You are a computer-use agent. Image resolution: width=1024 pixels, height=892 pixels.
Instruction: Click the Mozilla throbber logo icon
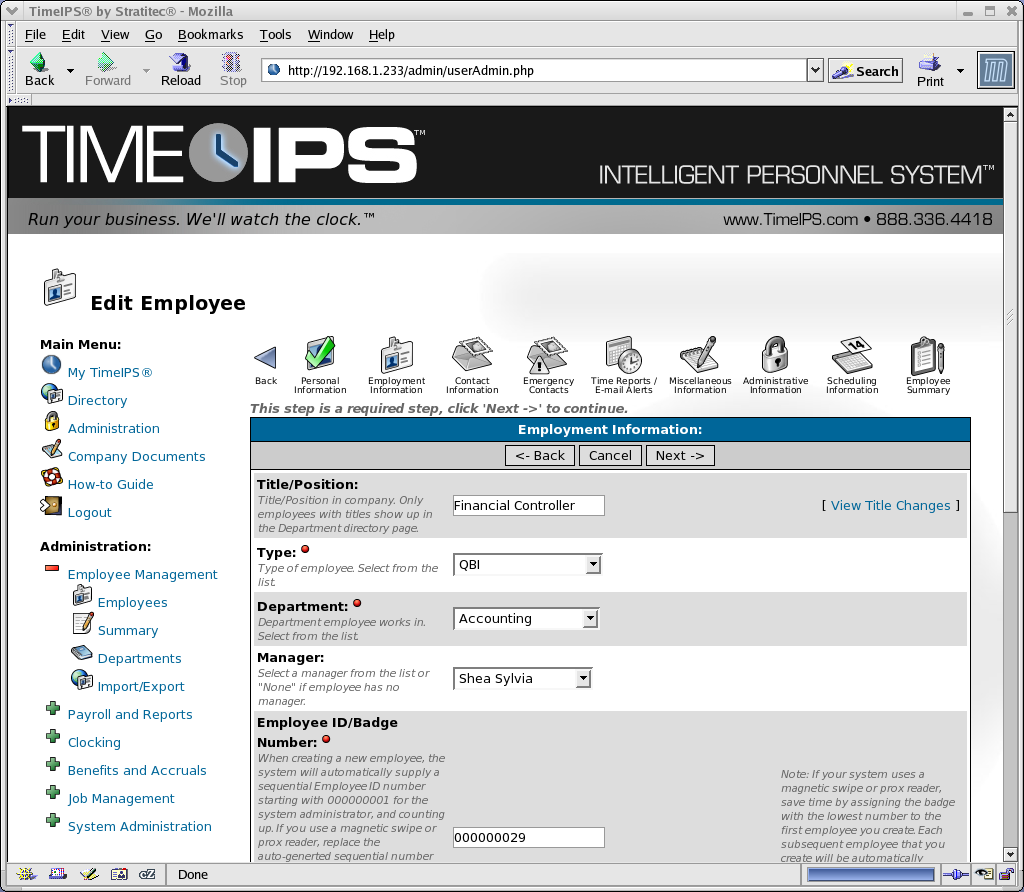(995, 70)
